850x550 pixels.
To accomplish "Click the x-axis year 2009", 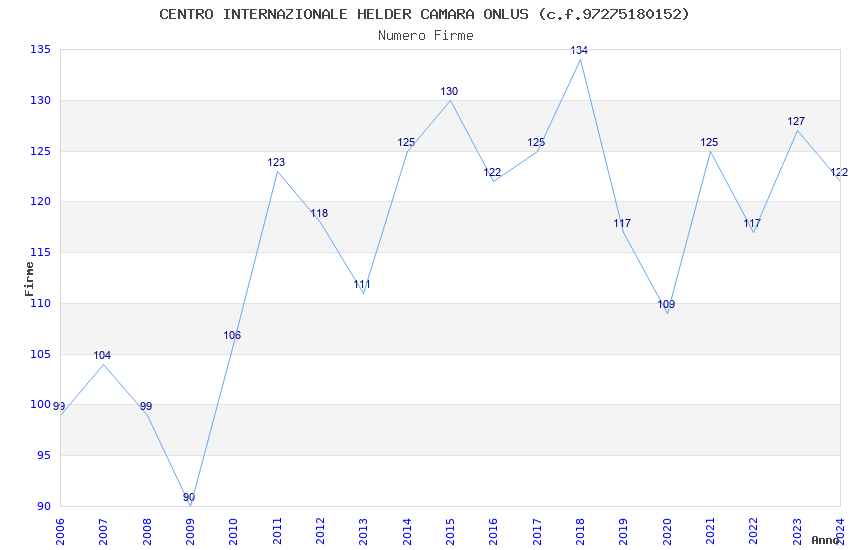I will [x=190, y=532].
